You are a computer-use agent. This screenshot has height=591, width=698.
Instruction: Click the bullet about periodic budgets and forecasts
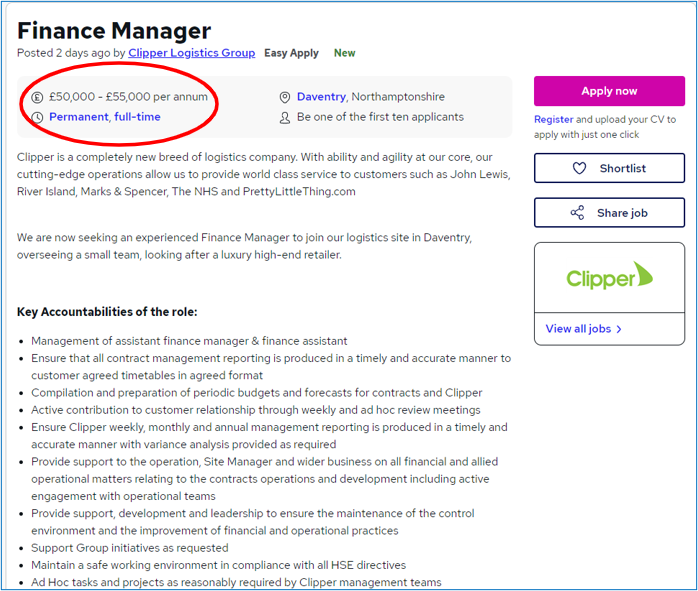(x=257, y=393)
